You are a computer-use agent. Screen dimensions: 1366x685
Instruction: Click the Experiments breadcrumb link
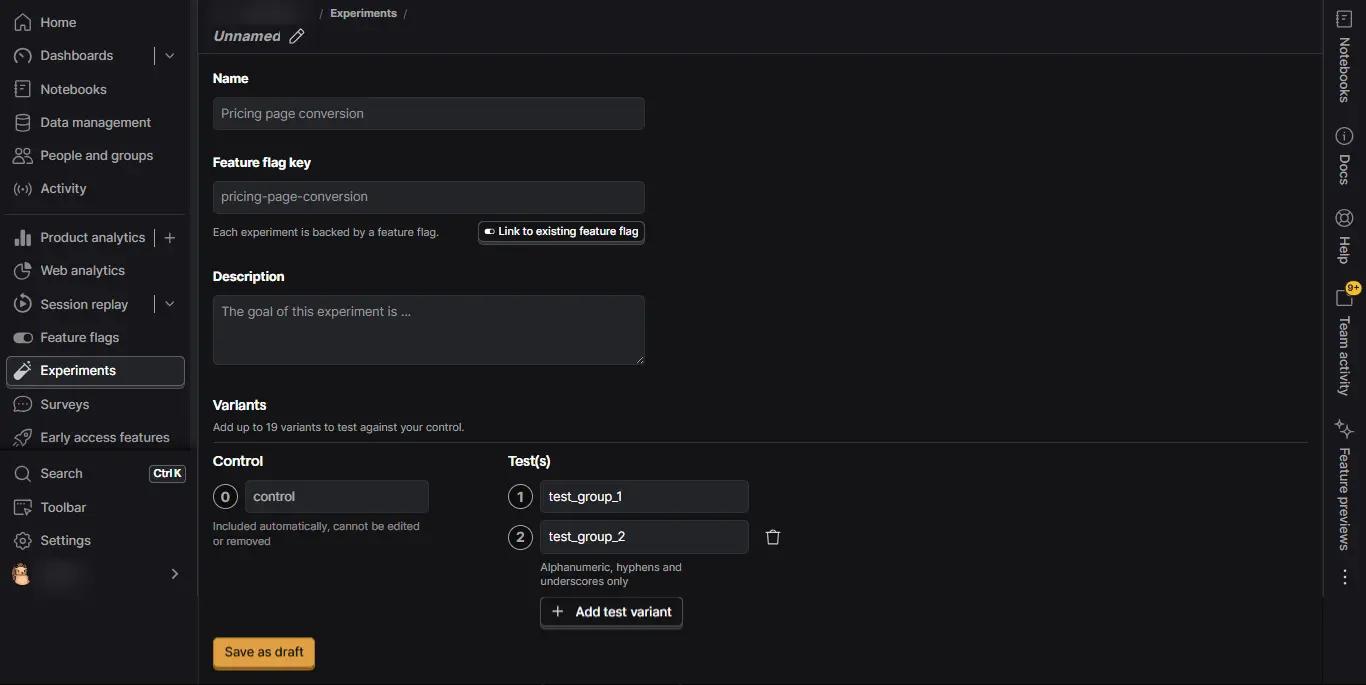click(363, 13)
